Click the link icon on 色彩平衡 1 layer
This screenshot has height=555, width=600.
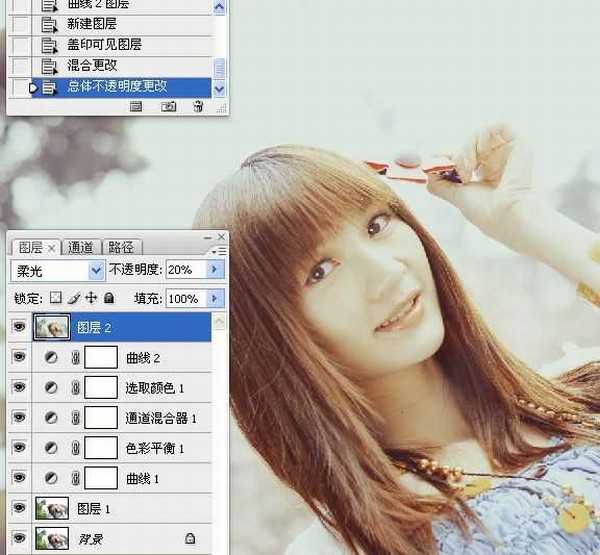[x=74, y=447]
